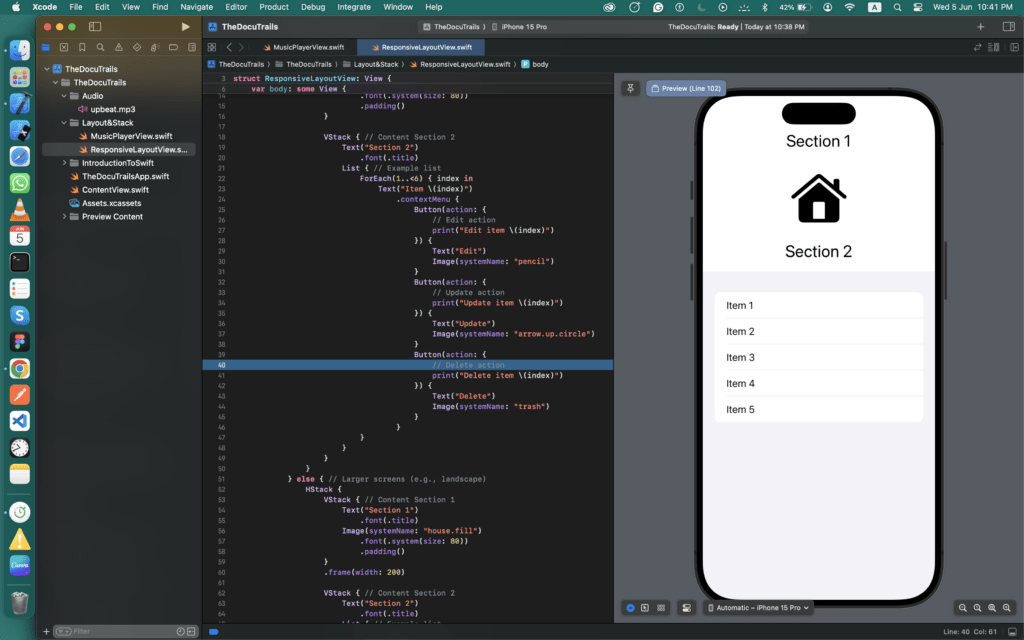Toggle the inspector panel on the right
The image size is (1024, 640).
click(x=1008, y=27)
